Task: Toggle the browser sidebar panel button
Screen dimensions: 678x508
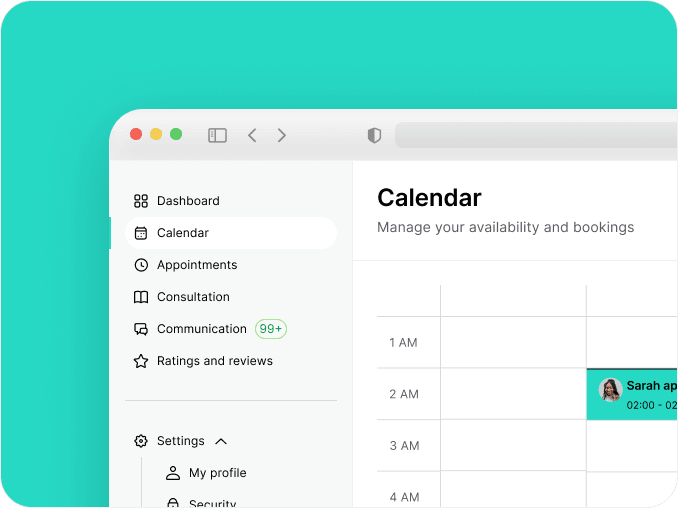Action: (x=217, y=135)
